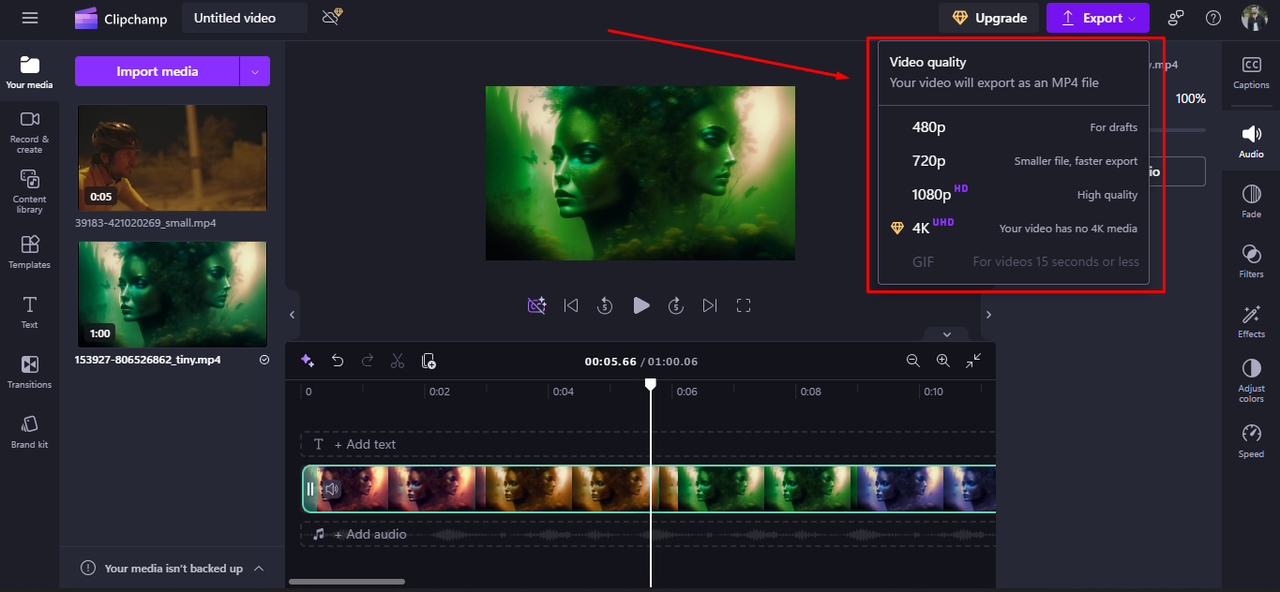
Task: Forward 5 seconds
Action: [x=676, y=305]
